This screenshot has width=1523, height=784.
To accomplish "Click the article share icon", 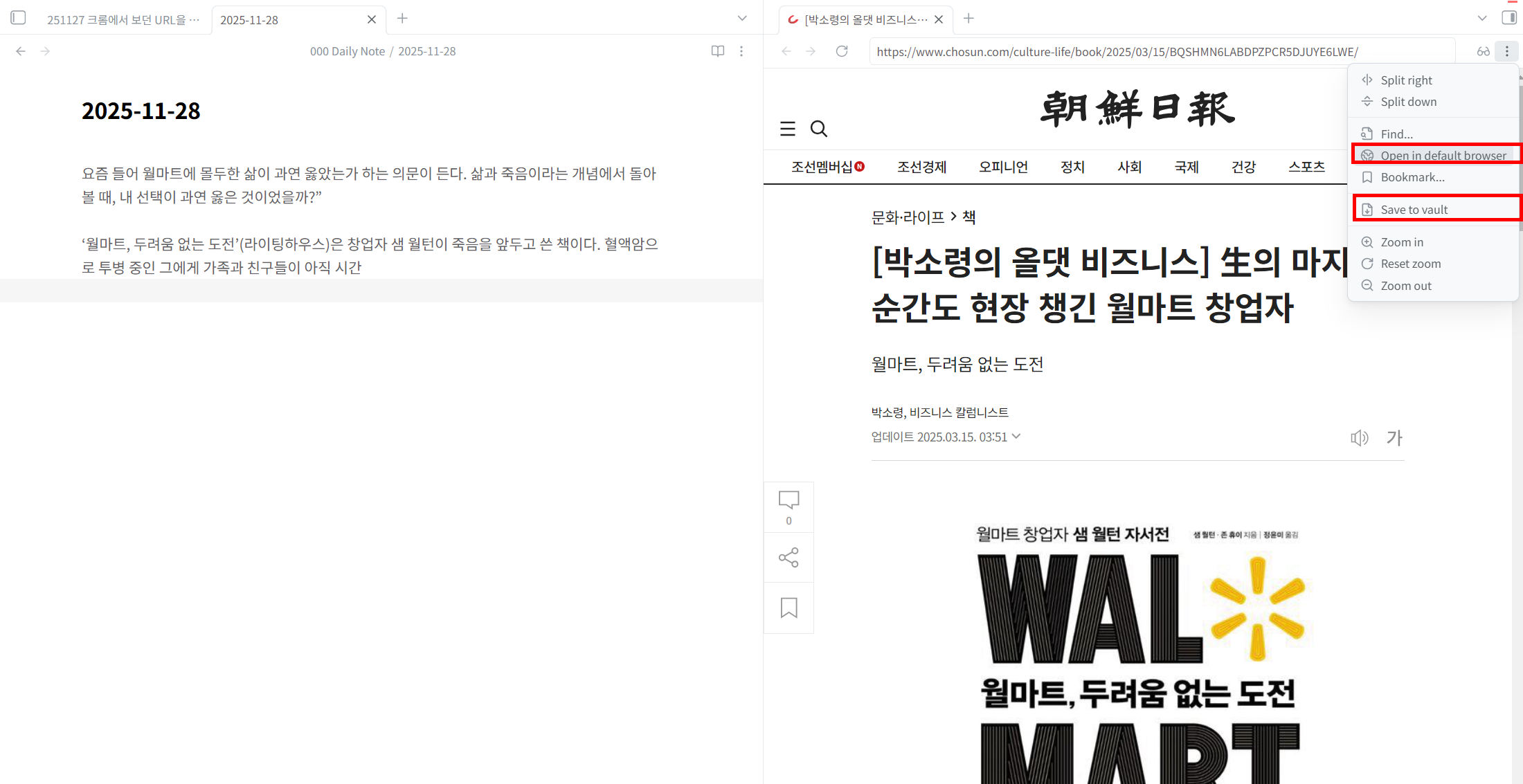I will [x=788, y=558].
